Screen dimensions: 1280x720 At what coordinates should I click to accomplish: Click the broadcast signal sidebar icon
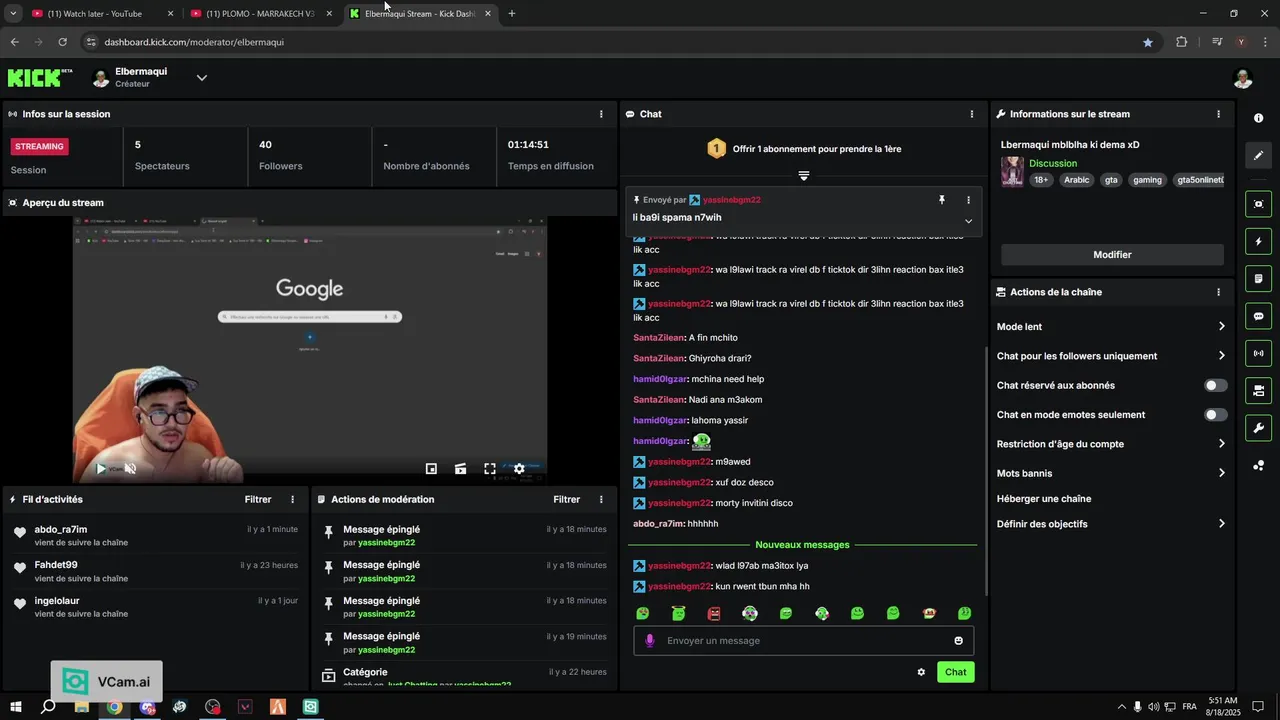pos(1258,353)
